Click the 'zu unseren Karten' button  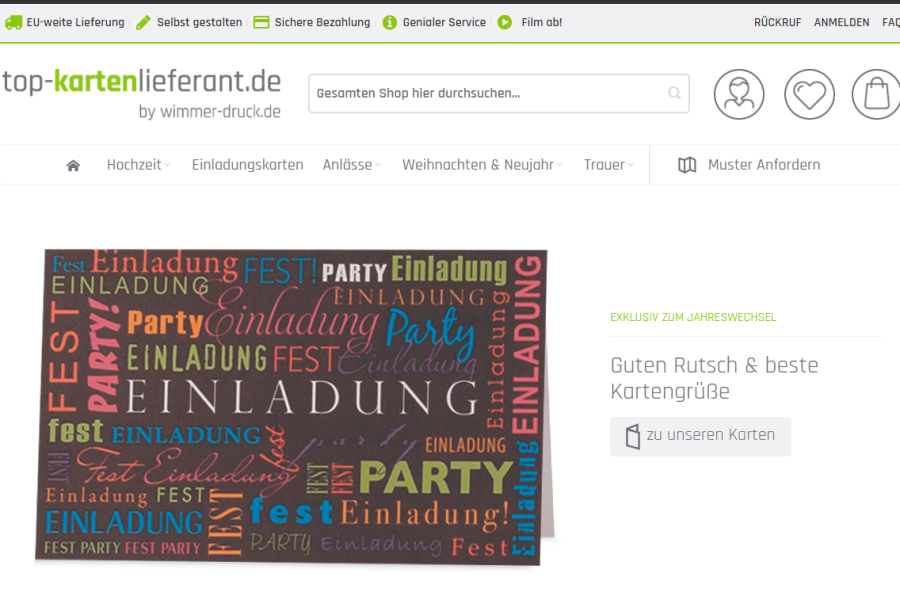tap(700, 436)
